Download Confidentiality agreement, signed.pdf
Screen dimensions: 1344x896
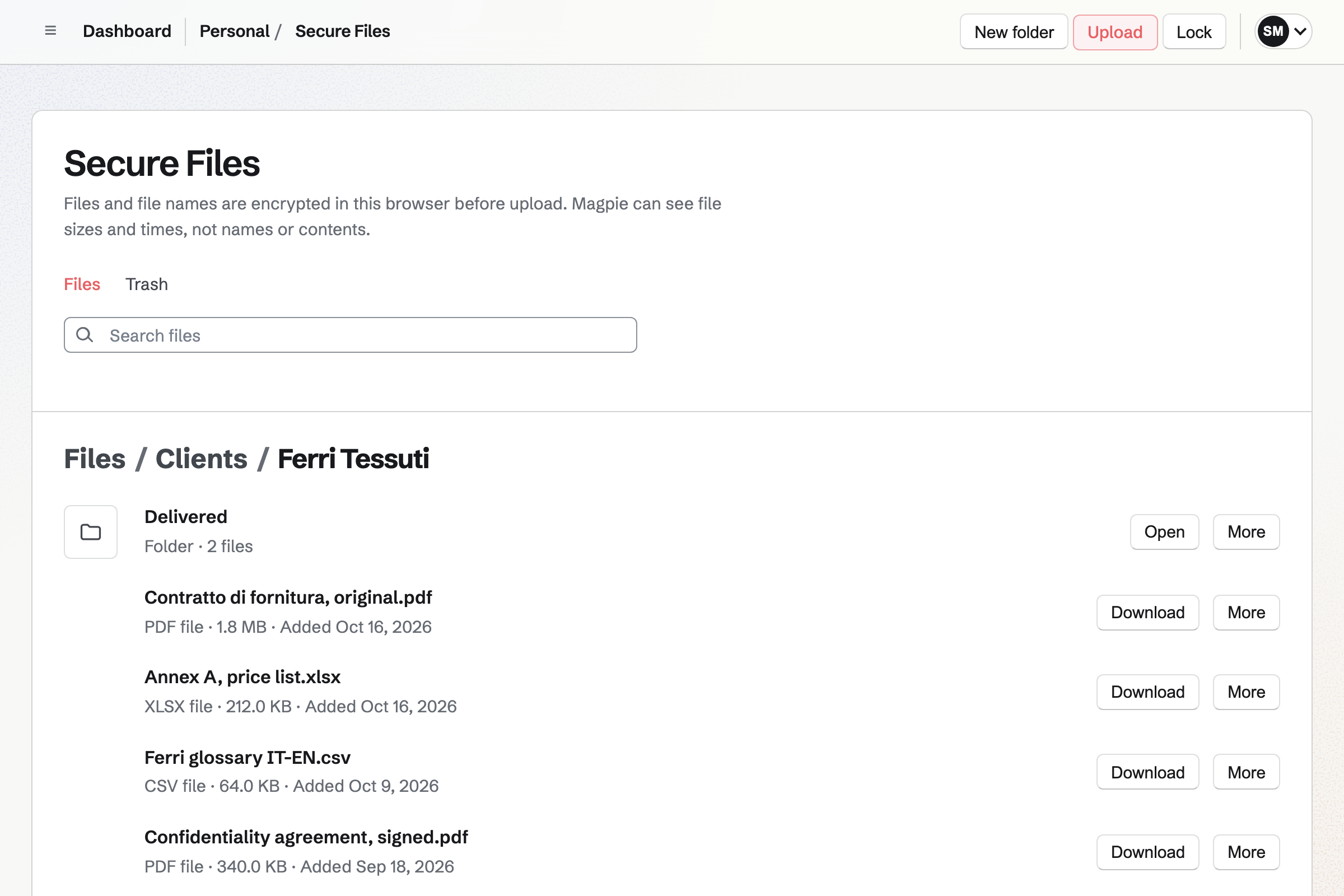(x=1147, y=852)
